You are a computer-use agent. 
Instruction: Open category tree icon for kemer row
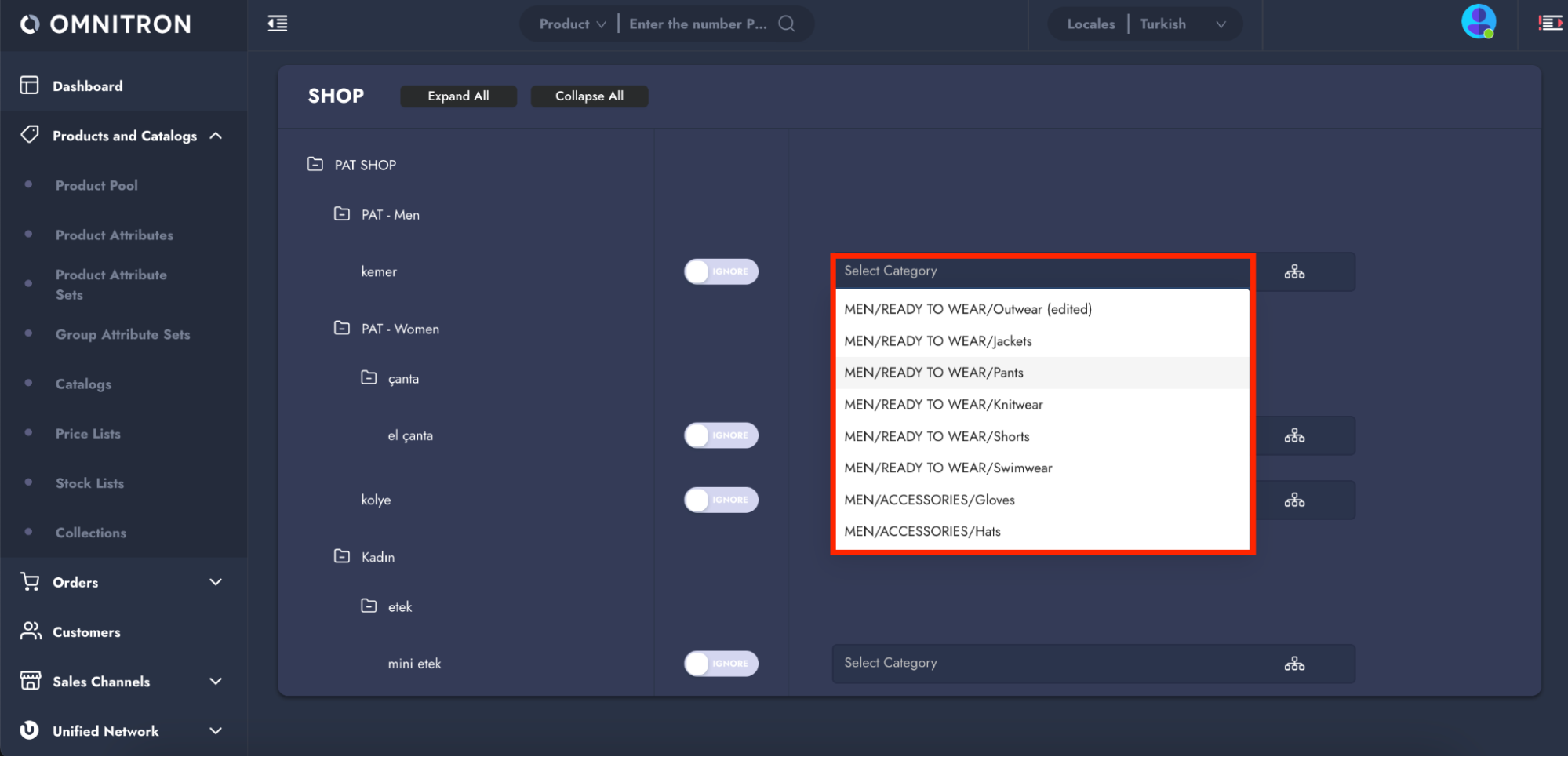[1294, 272]
